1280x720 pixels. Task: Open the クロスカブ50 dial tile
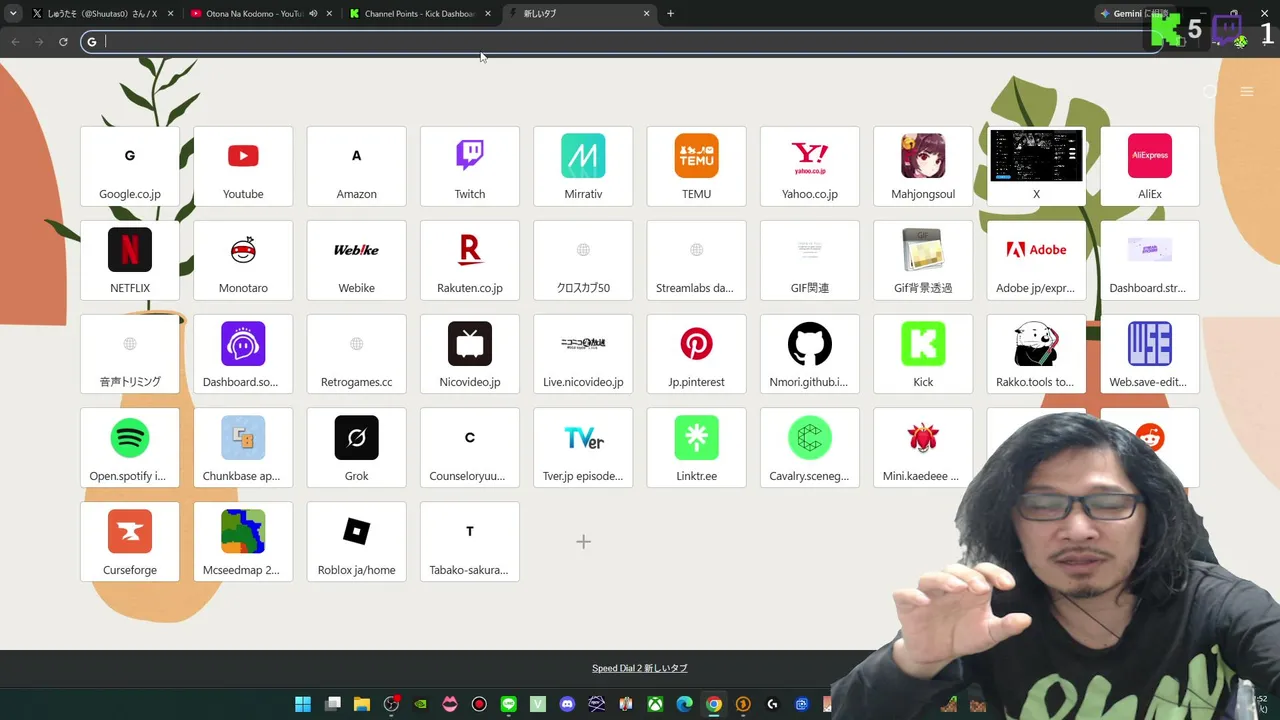[x=583, y=260]
